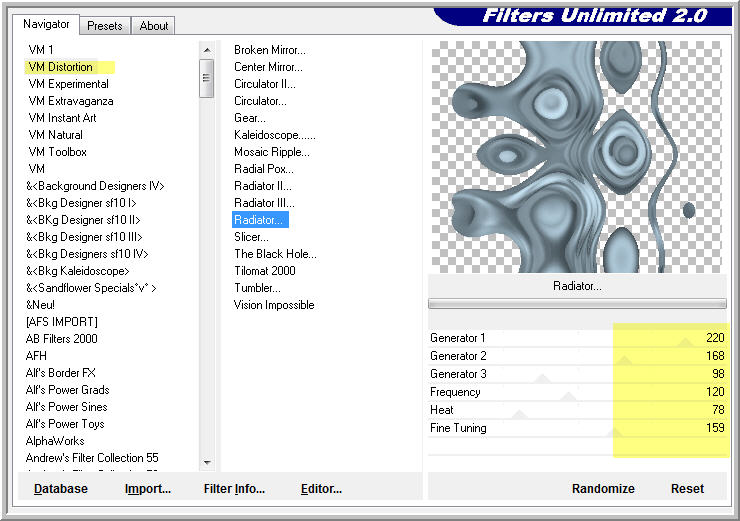
Task: Choose the Tilomat 2000 filter
Action: pyautogui.click(x=265, y=270)
